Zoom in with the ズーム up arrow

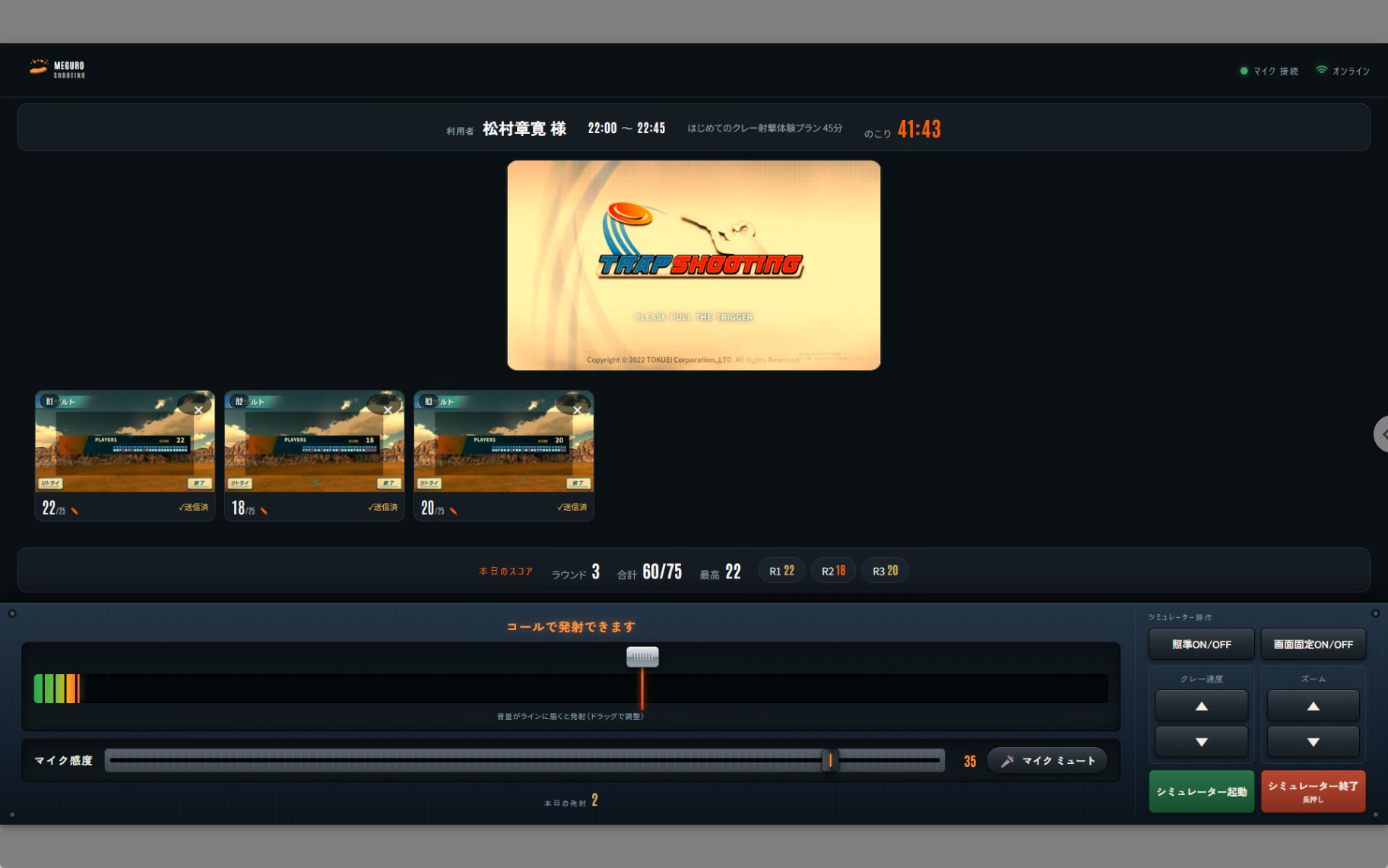[x=1313, y=706]
